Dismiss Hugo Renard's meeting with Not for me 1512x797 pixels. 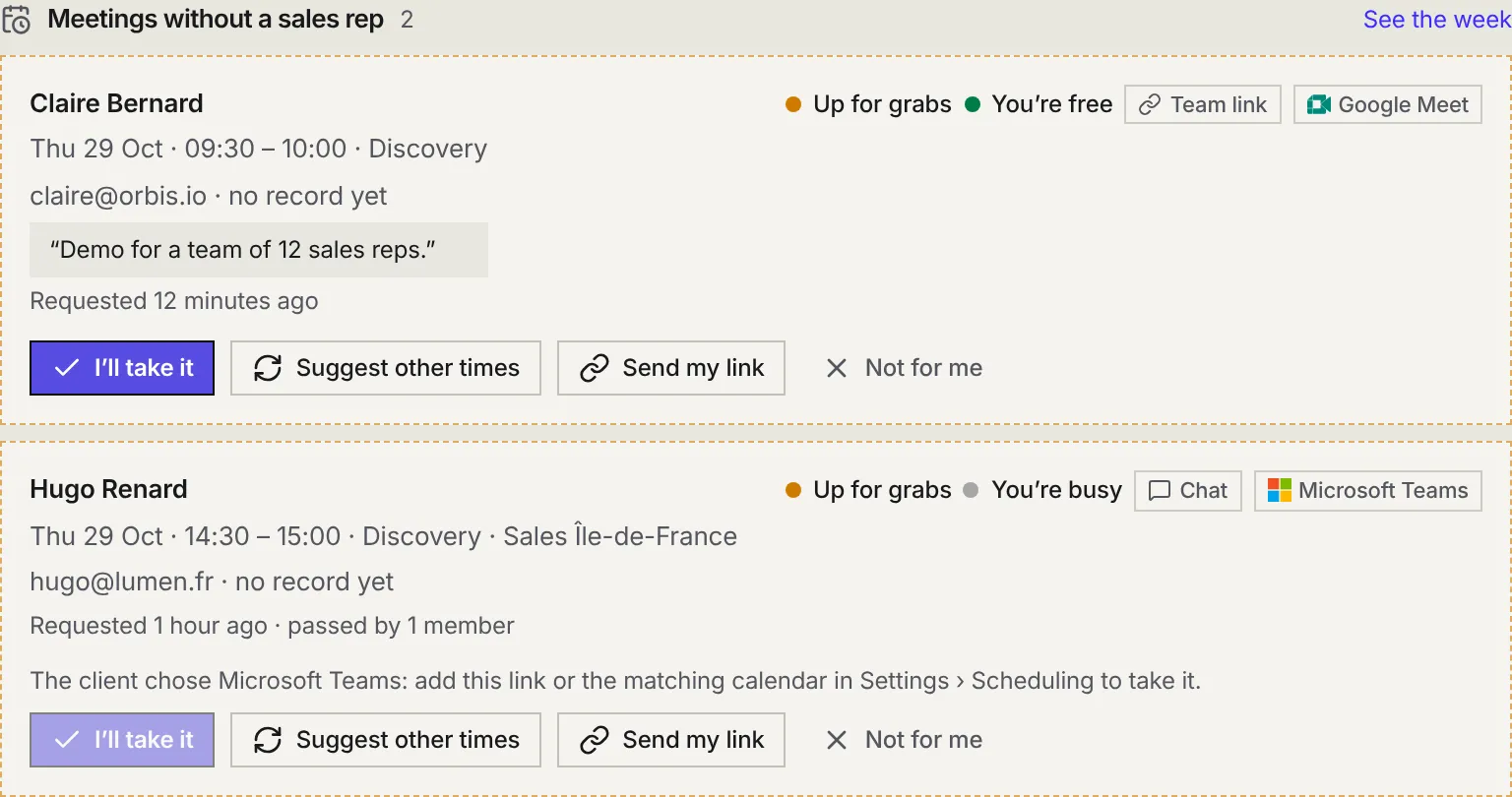point(905,740)
